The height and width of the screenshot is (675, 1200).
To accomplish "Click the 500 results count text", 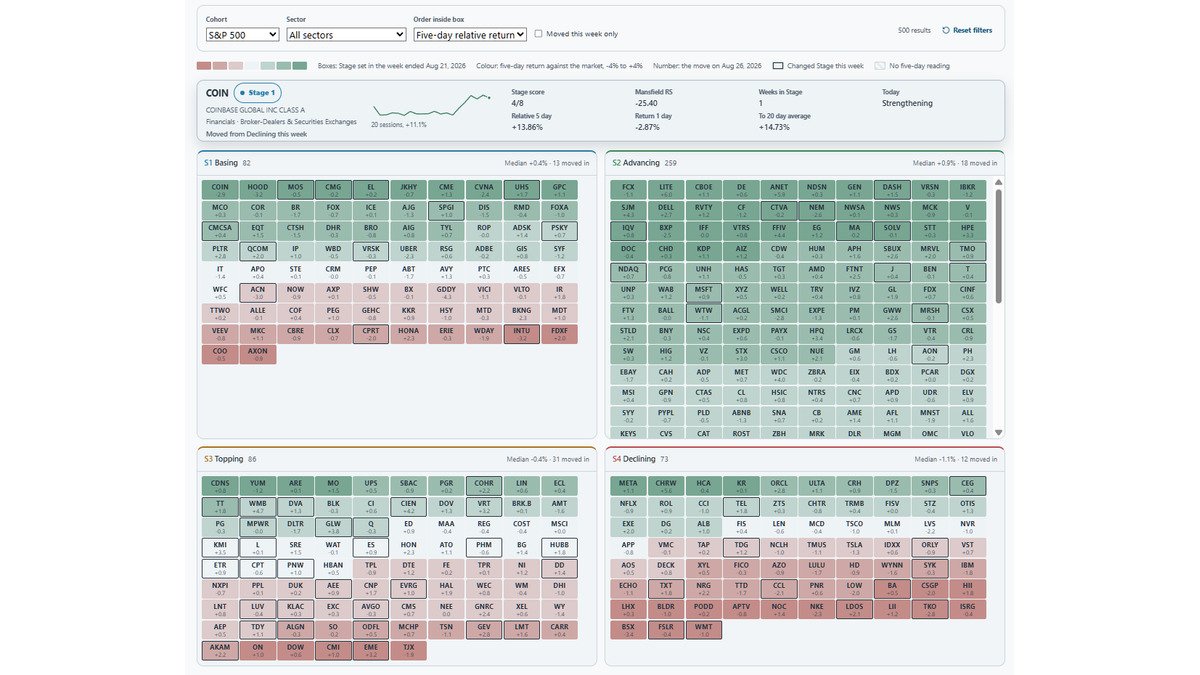I will point(915,30).
